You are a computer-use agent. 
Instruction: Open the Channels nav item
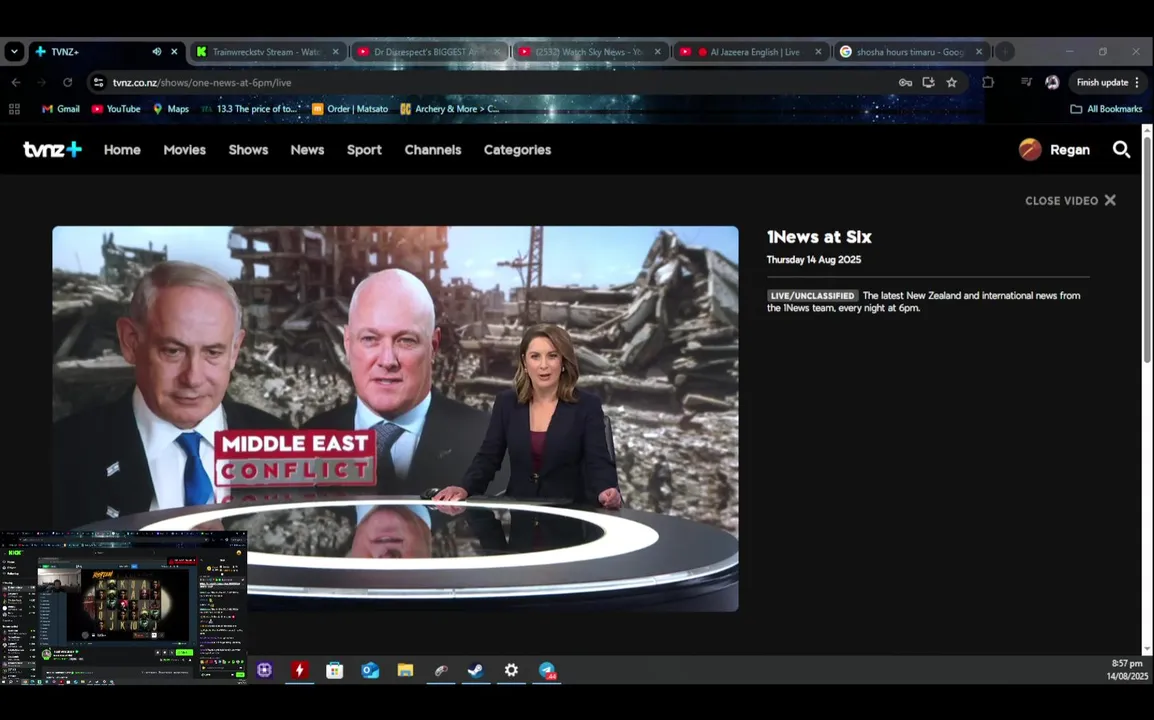433,149
